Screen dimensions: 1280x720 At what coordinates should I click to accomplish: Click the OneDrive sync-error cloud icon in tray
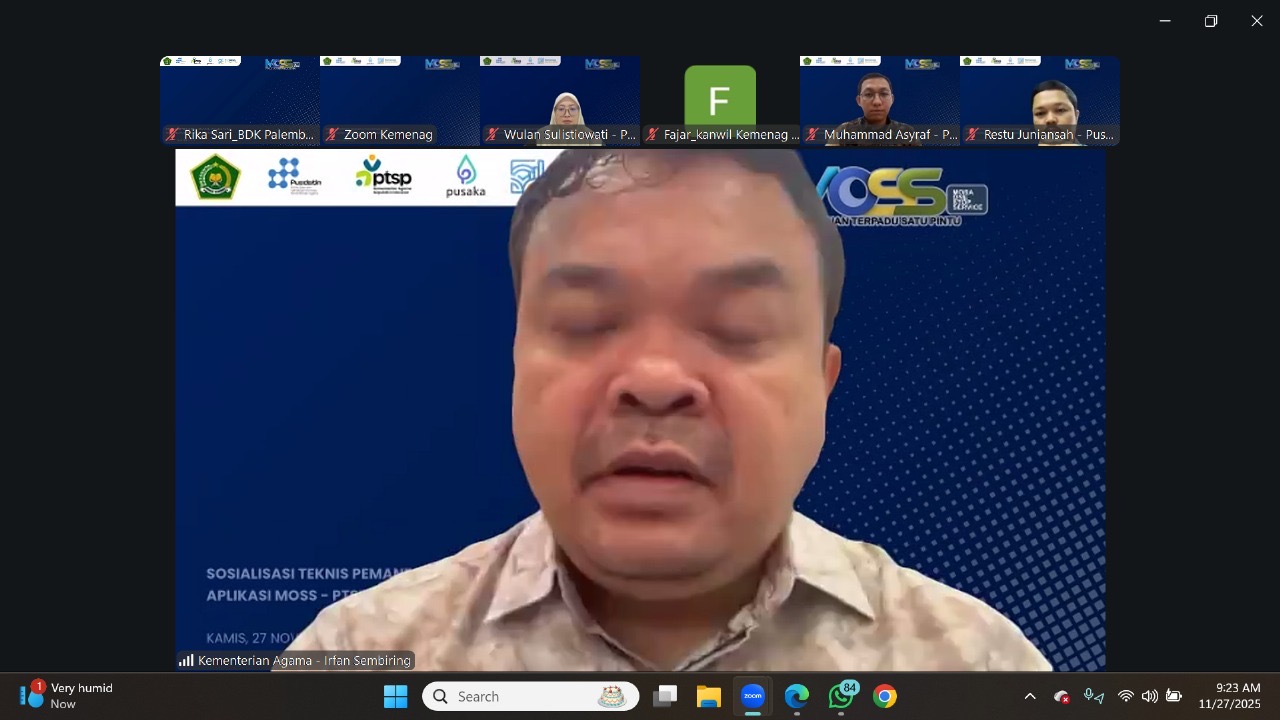tap(1061, 696)
